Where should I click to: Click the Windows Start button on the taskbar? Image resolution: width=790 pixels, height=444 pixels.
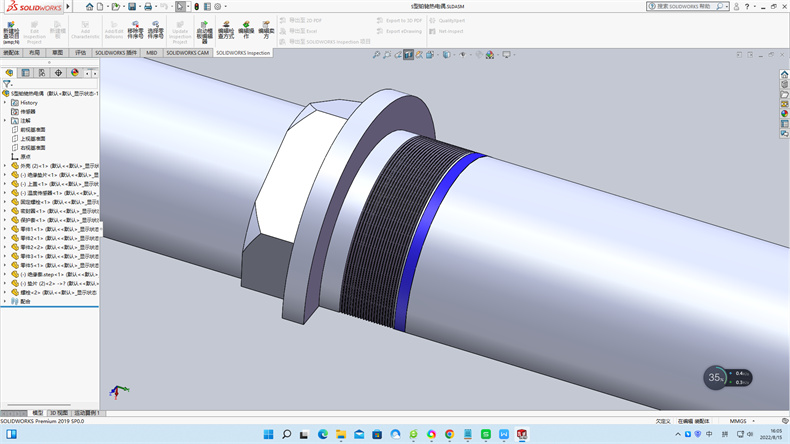click(267, 434)
